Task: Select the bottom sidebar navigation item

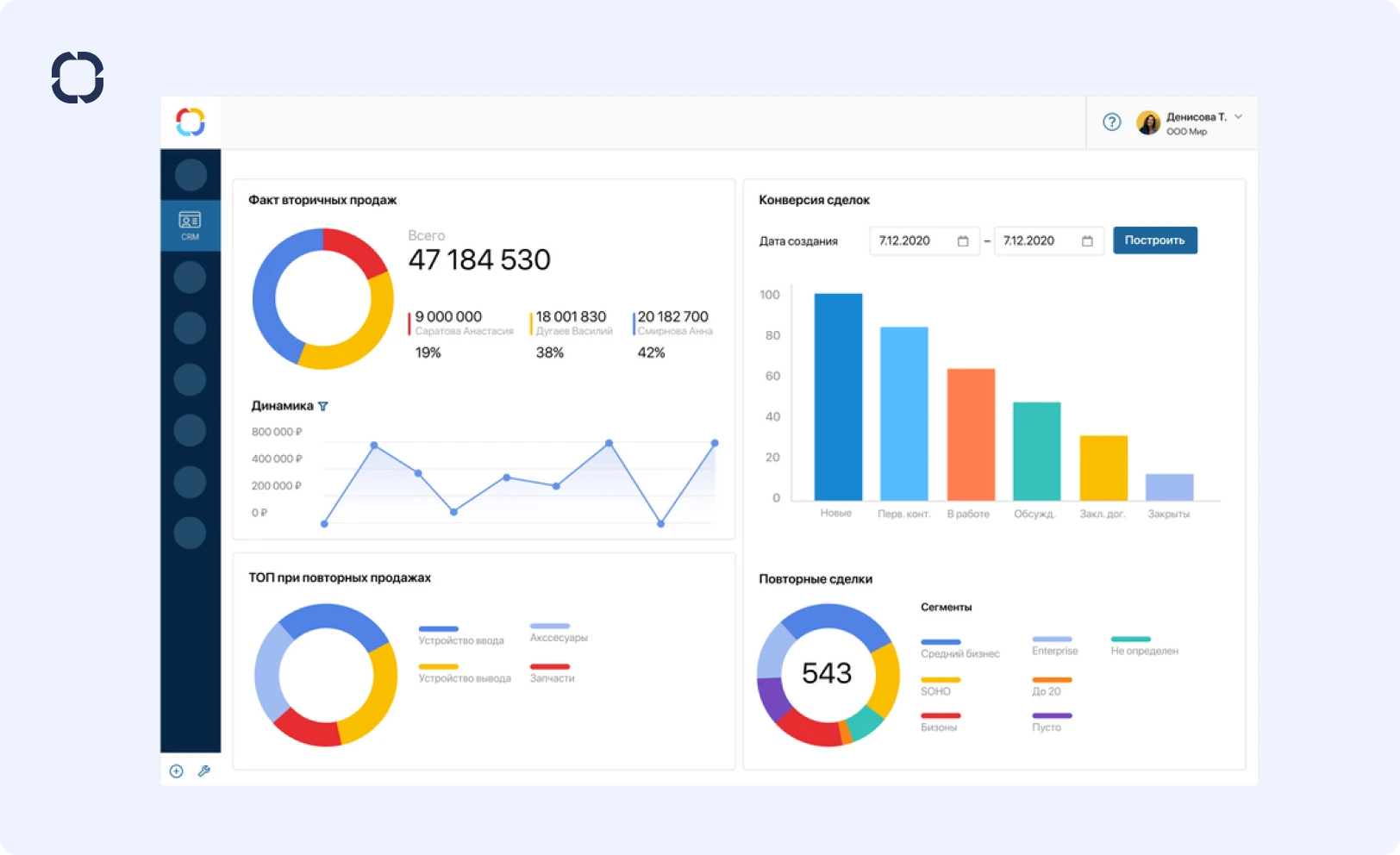Action: [x=190, y=533]
